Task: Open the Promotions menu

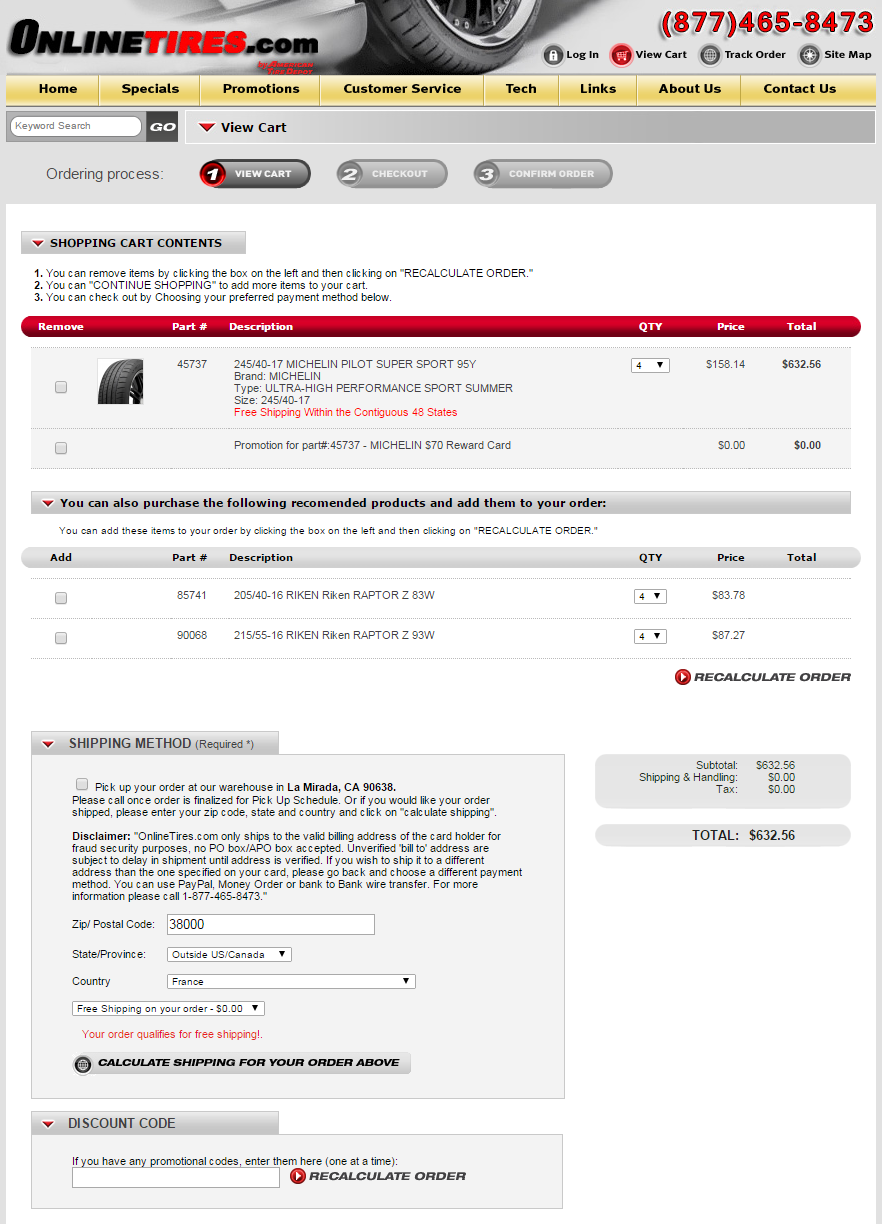Action: tap(261, 89)
